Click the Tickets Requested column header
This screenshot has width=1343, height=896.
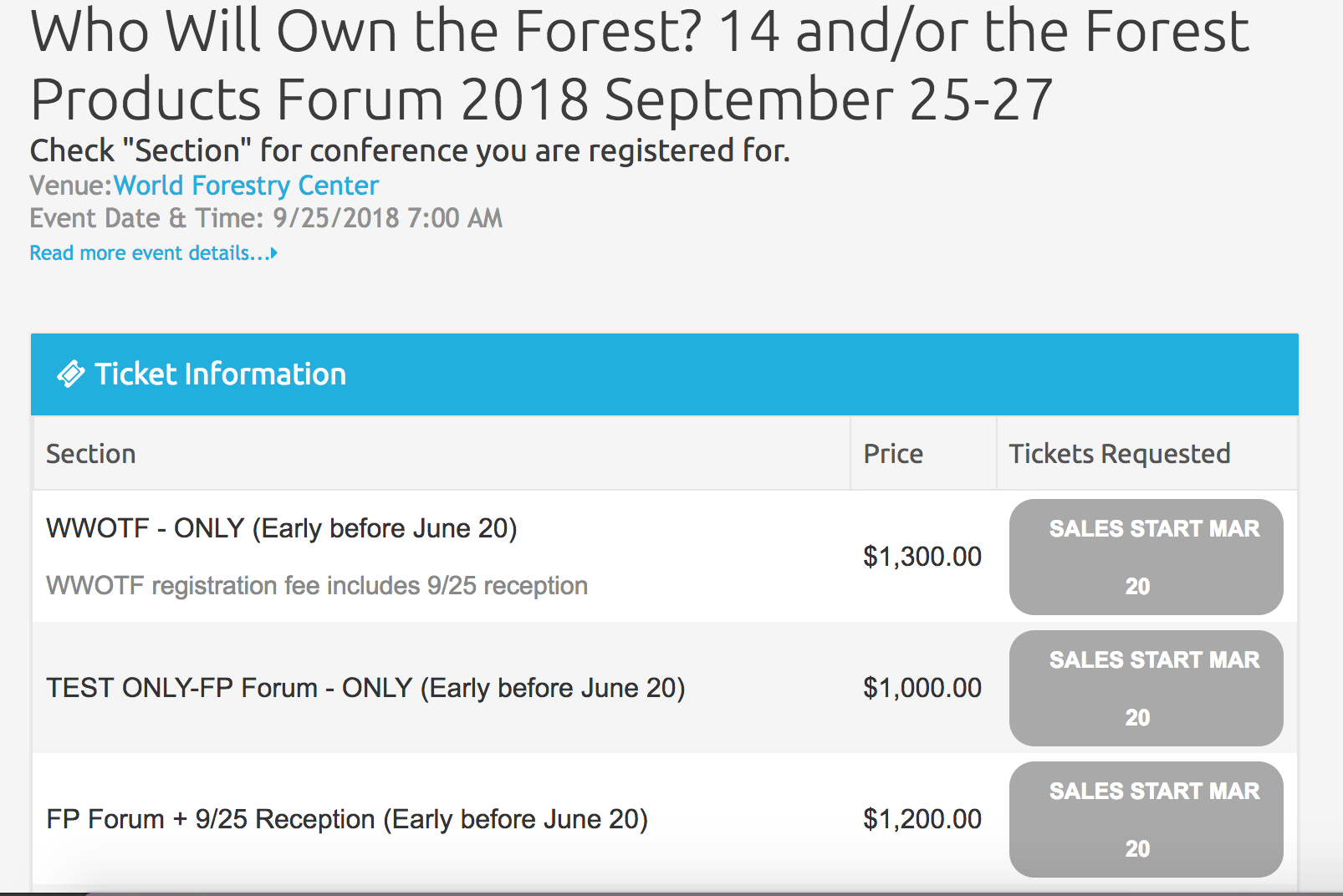click(x=1119, y=454)
